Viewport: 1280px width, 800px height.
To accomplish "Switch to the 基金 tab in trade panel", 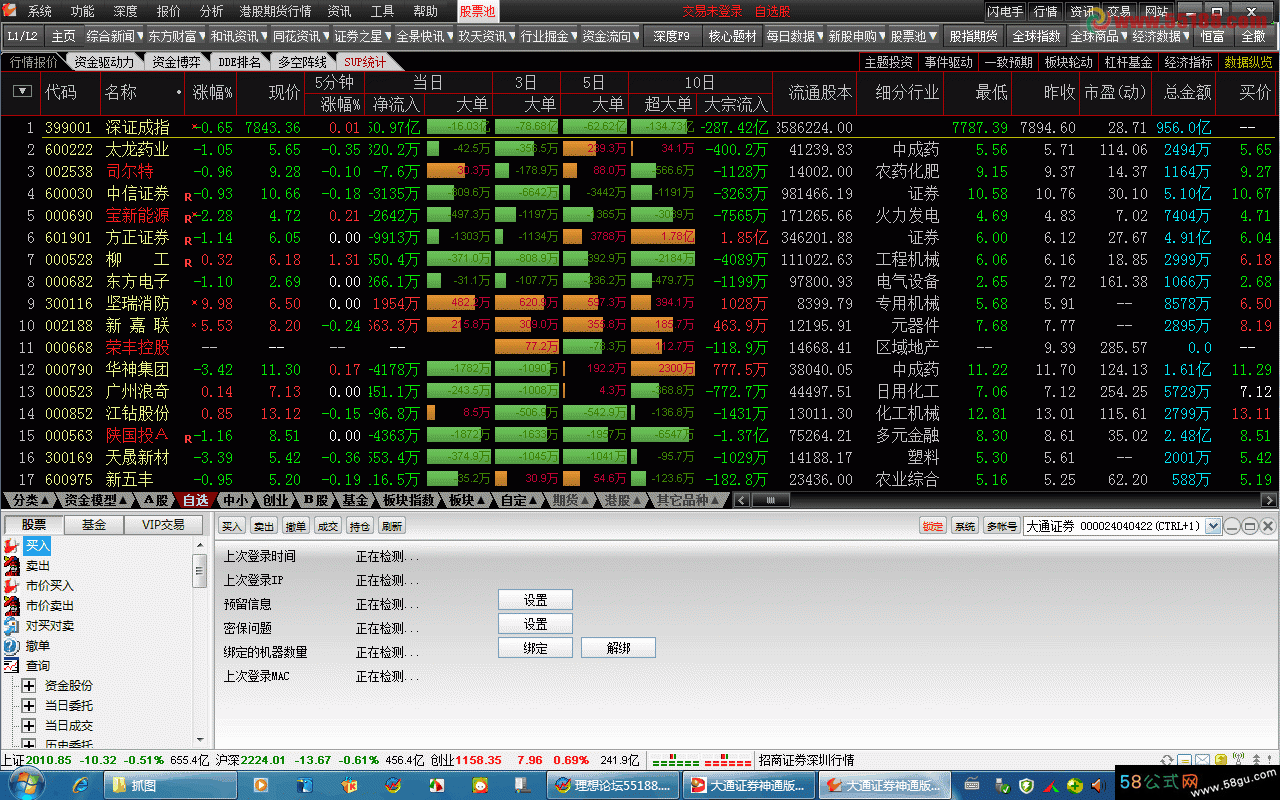I will 94,524.
